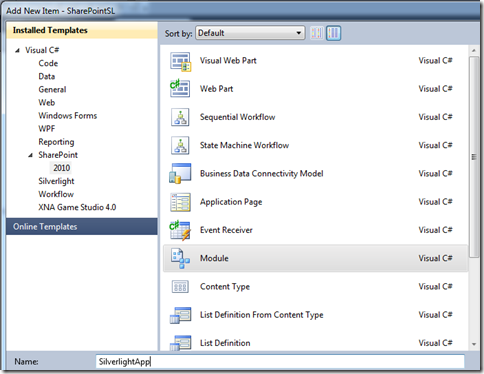Screen dimensions: 484x374
Task: Select the Data category
Action: [x=46, y=76]
